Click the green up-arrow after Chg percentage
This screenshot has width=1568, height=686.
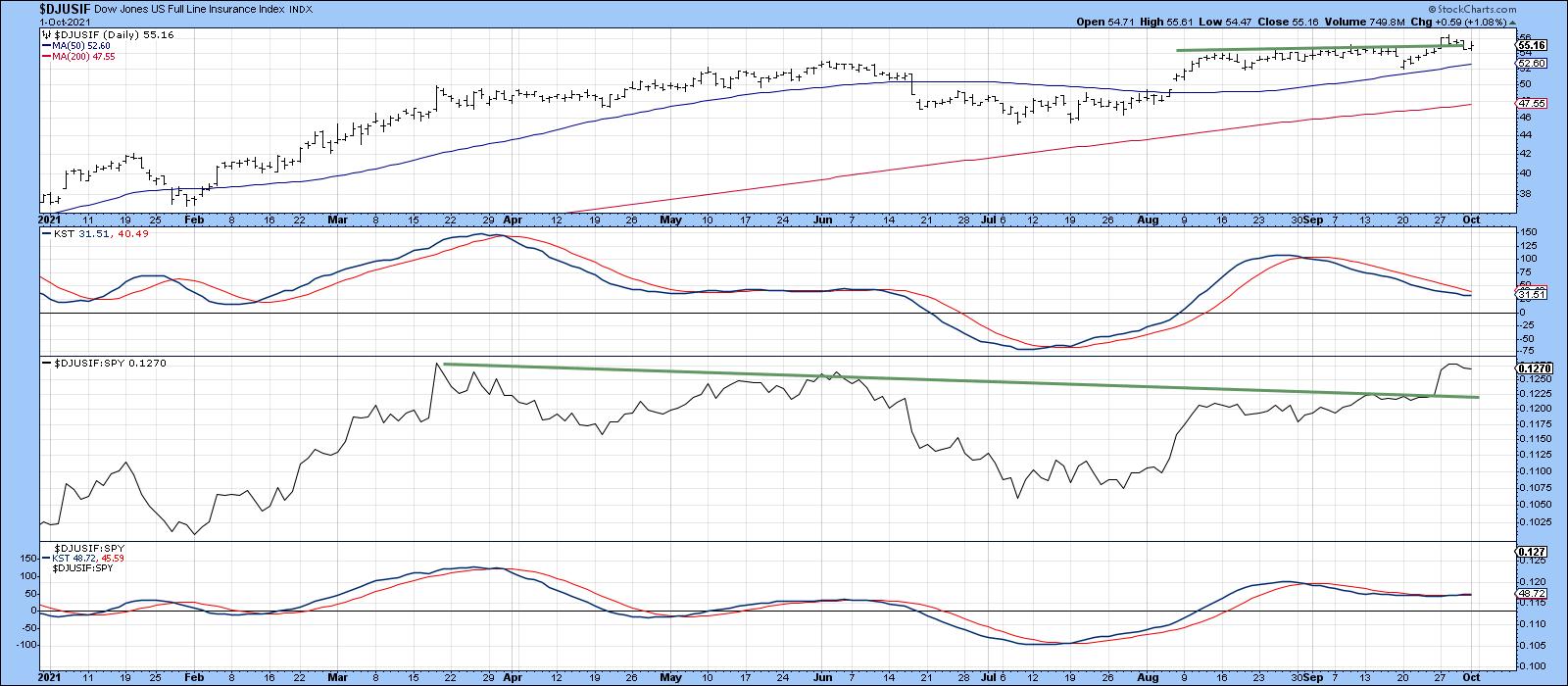[1511, 22]
